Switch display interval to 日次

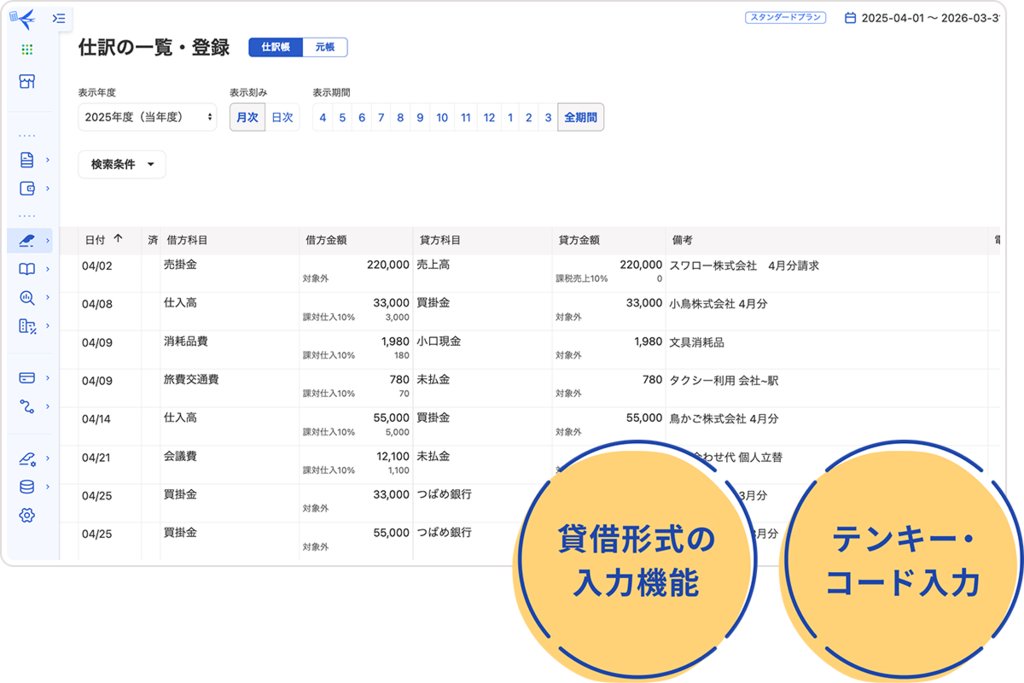tap(282, 117)
